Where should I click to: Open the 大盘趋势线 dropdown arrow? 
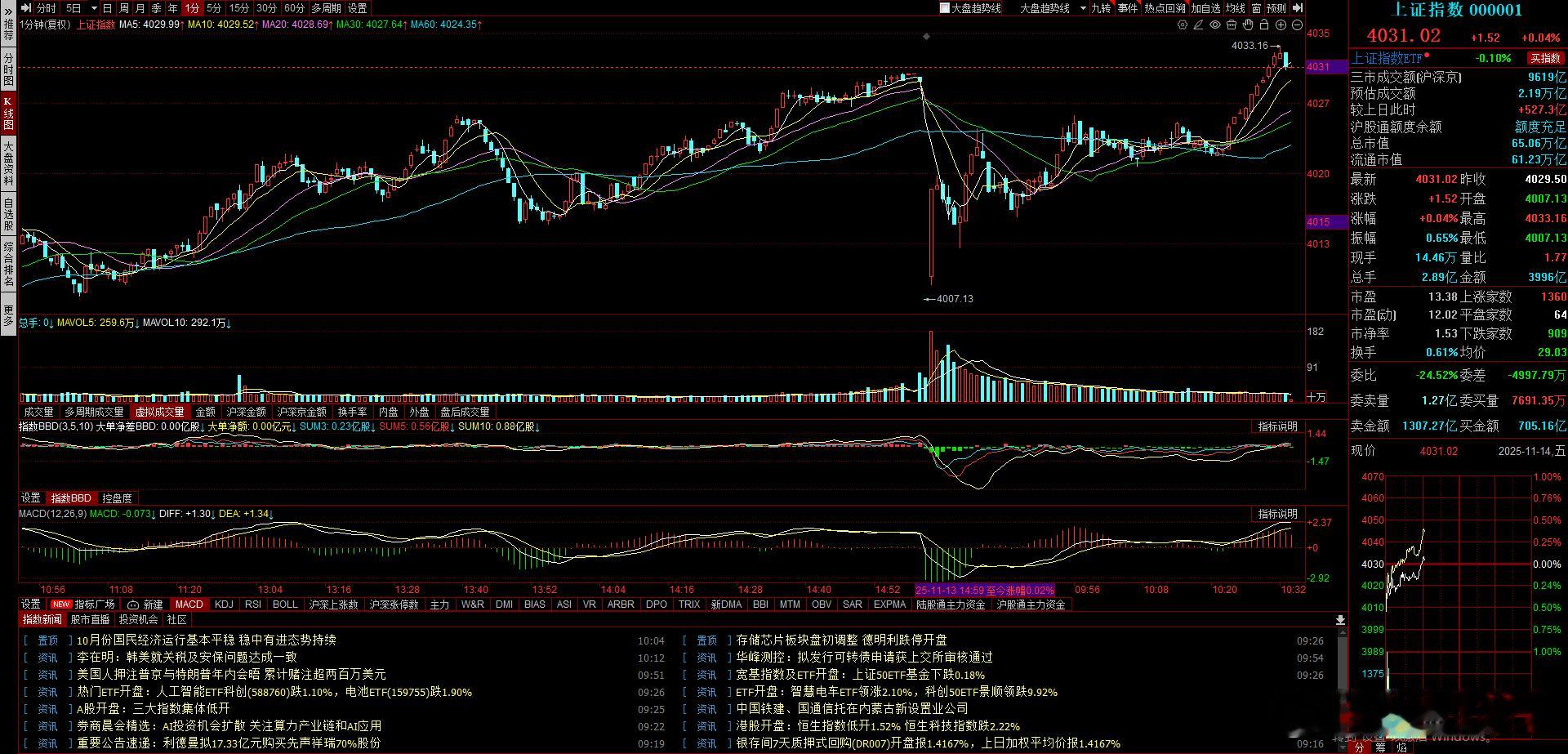pyautogui.click(x=1083, y=8)
